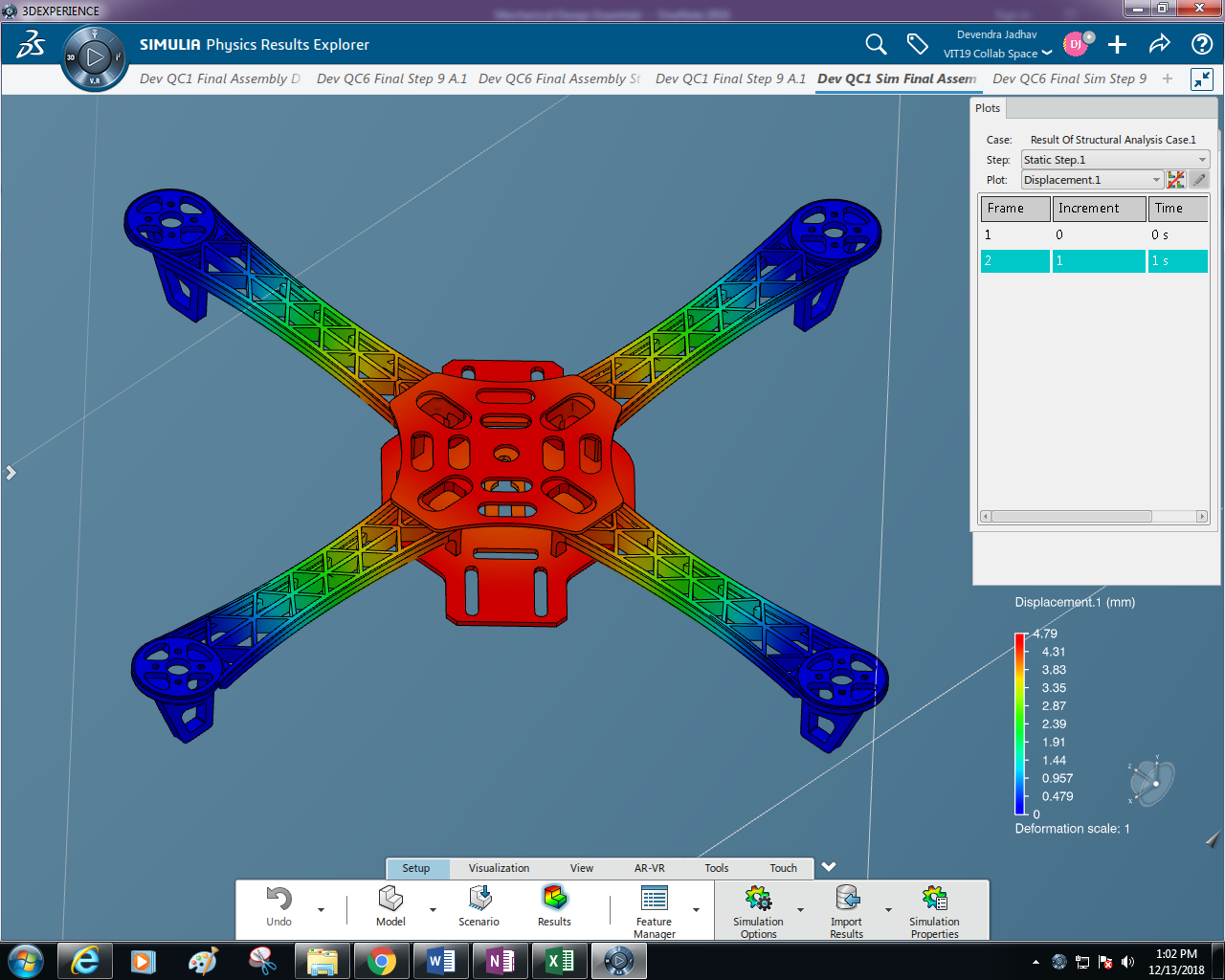Open Simulation Options
This screenshot has height=980, width=1225.
click(x=758, y=911)
